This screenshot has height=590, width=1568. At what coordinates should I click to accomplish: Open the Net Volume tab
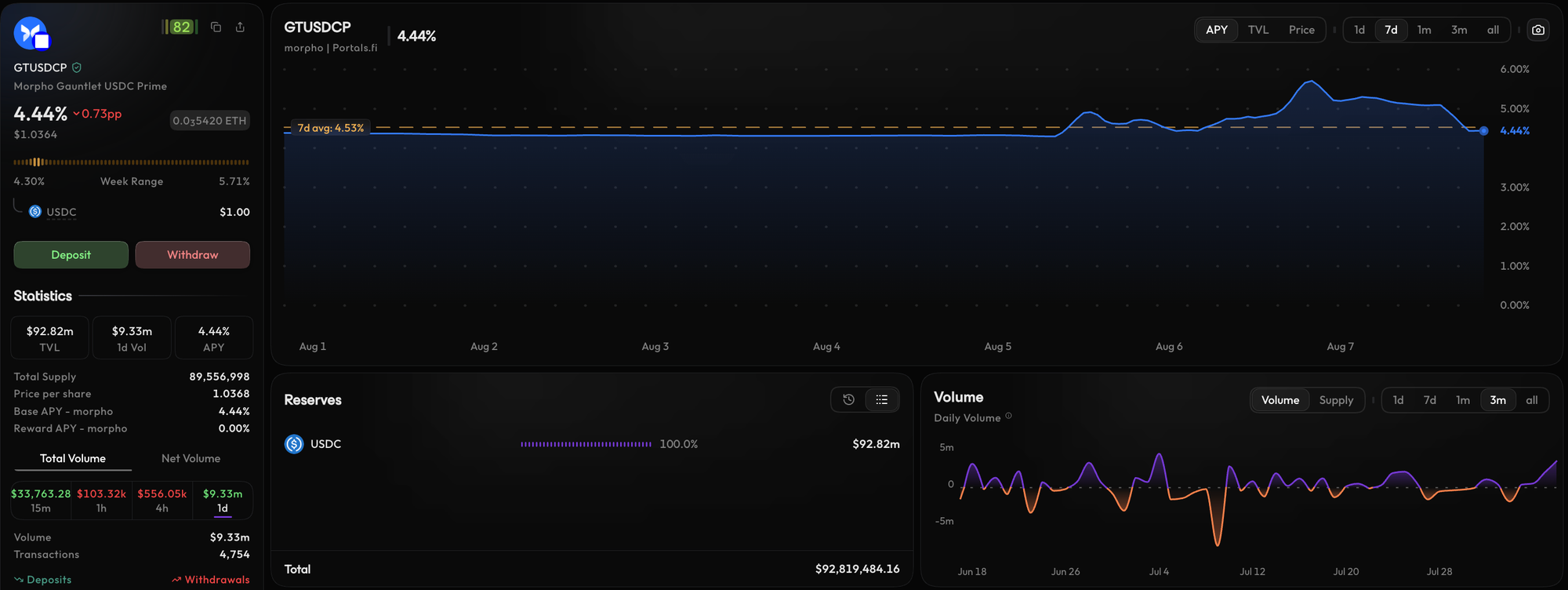pyautogui.click(x=191, y=458)
